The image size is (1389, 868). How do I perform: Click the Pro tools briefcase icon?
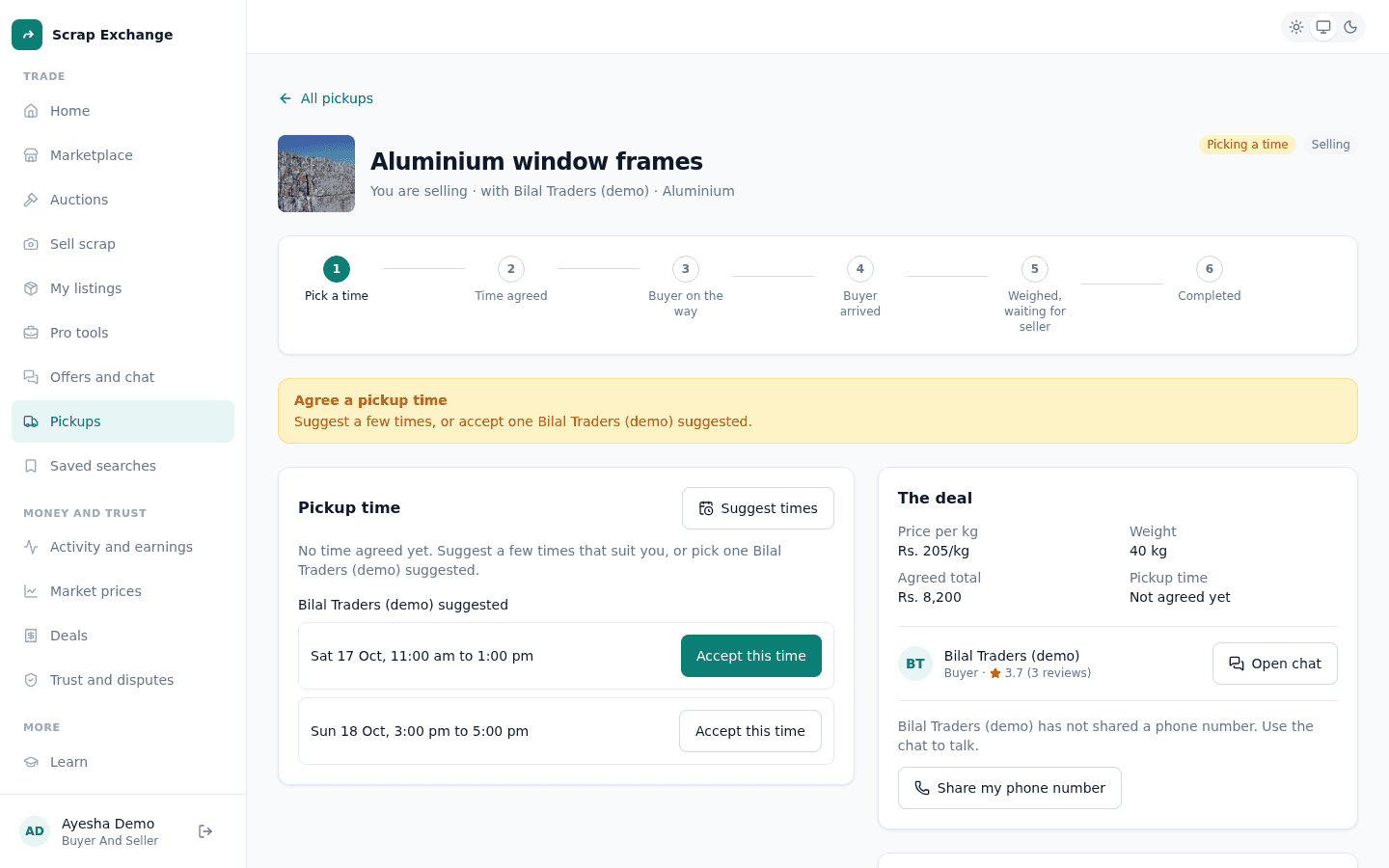pos(31,333)
